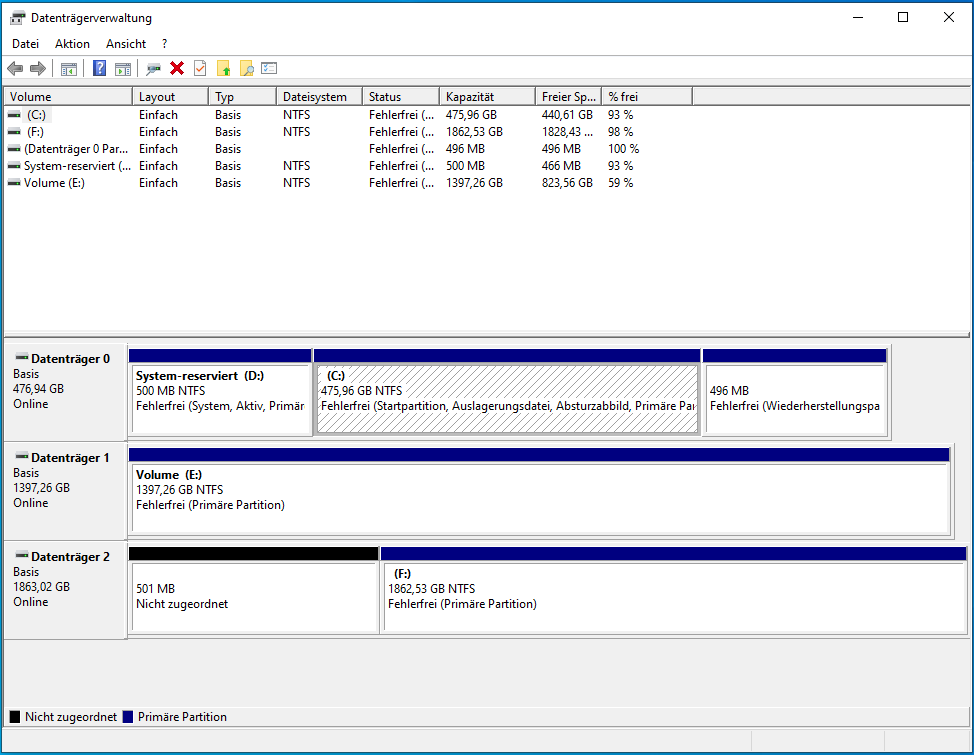Click the Datenträger 1 disk label panel
The height and width of the screenshot is (755, 974).
pos(65,492)
